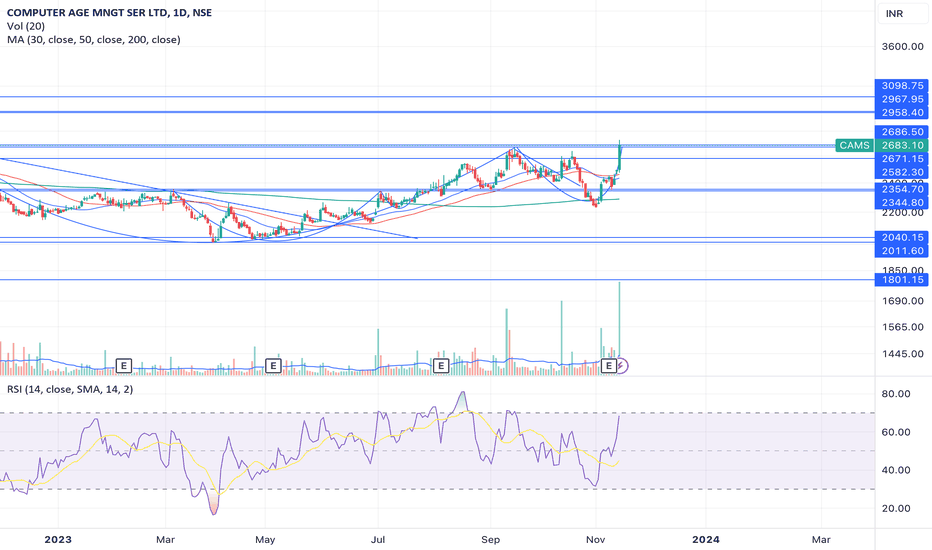Click the earnings E marker near November
Viewport: 932px width, 550px height.
(x=609, y=365)
